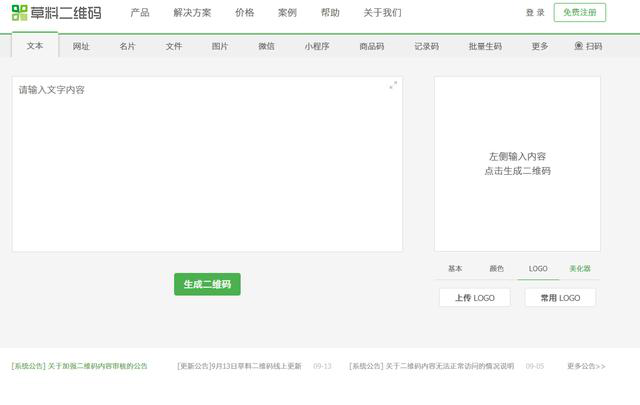640x405 pixels.
Task: Open the 更多公告>> link
Action: [586, 366]
